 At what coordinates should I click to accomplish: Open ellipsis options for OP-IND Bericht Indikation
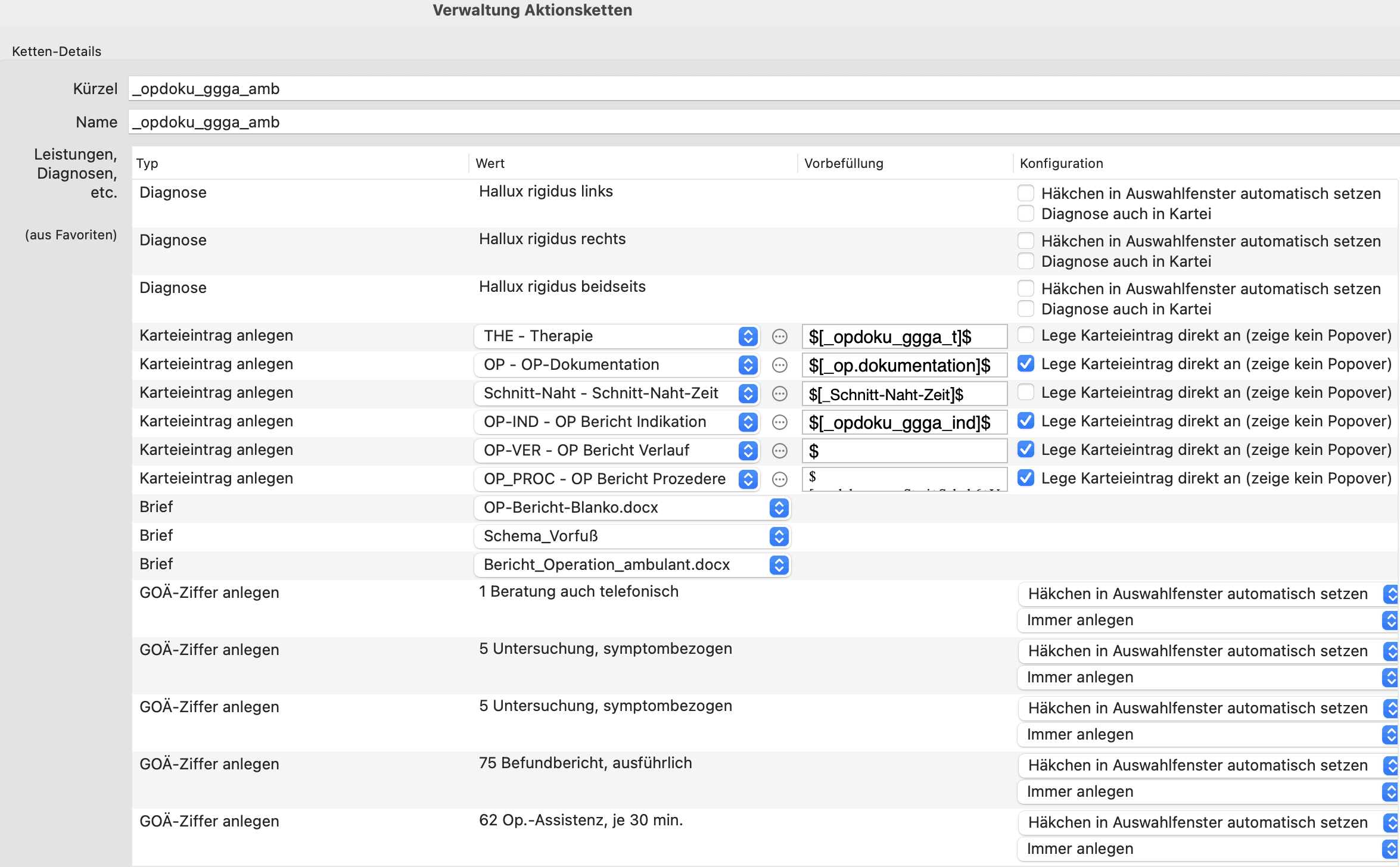coord(779,422)
